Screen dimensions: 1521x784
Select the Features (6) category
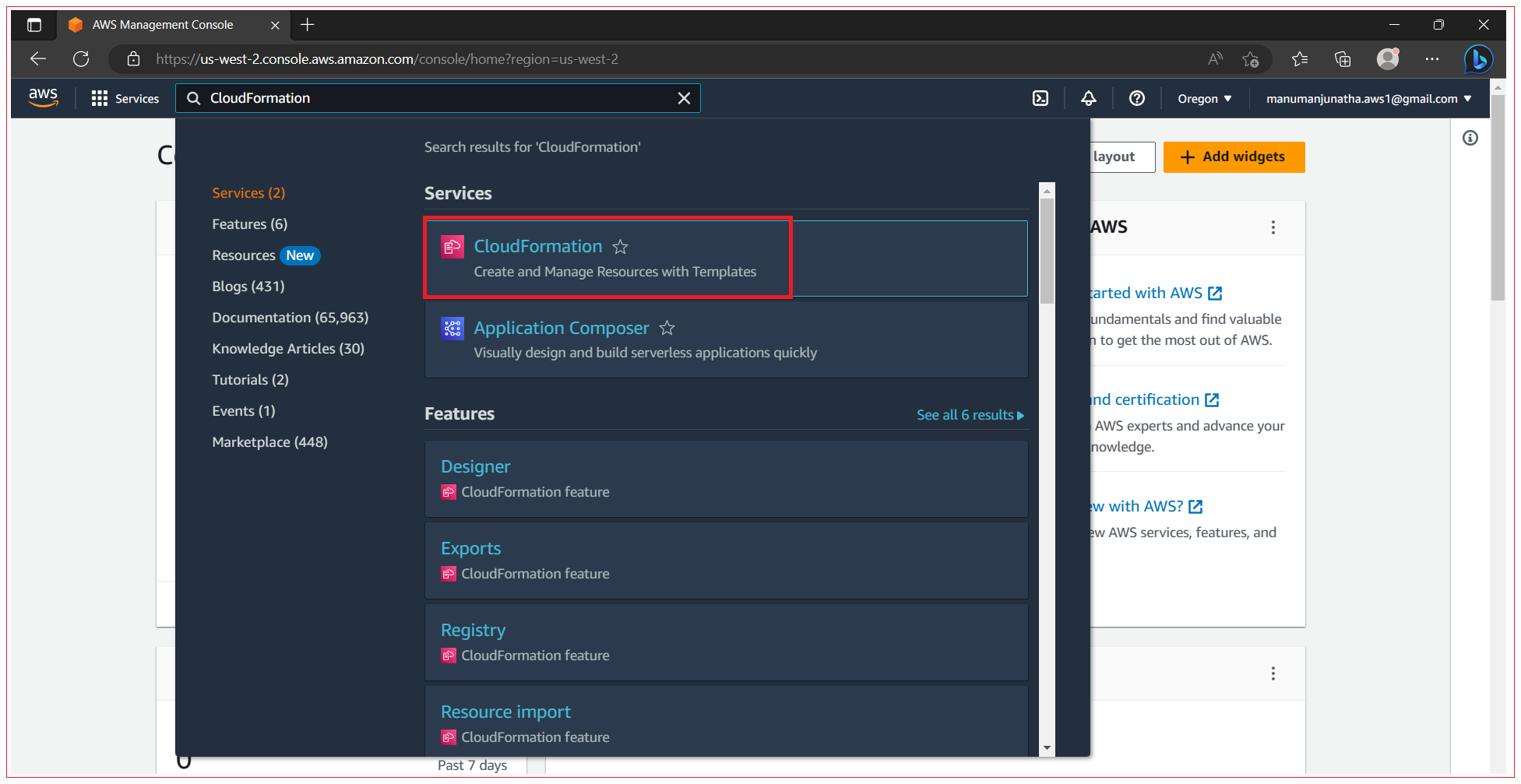(250, 224)
